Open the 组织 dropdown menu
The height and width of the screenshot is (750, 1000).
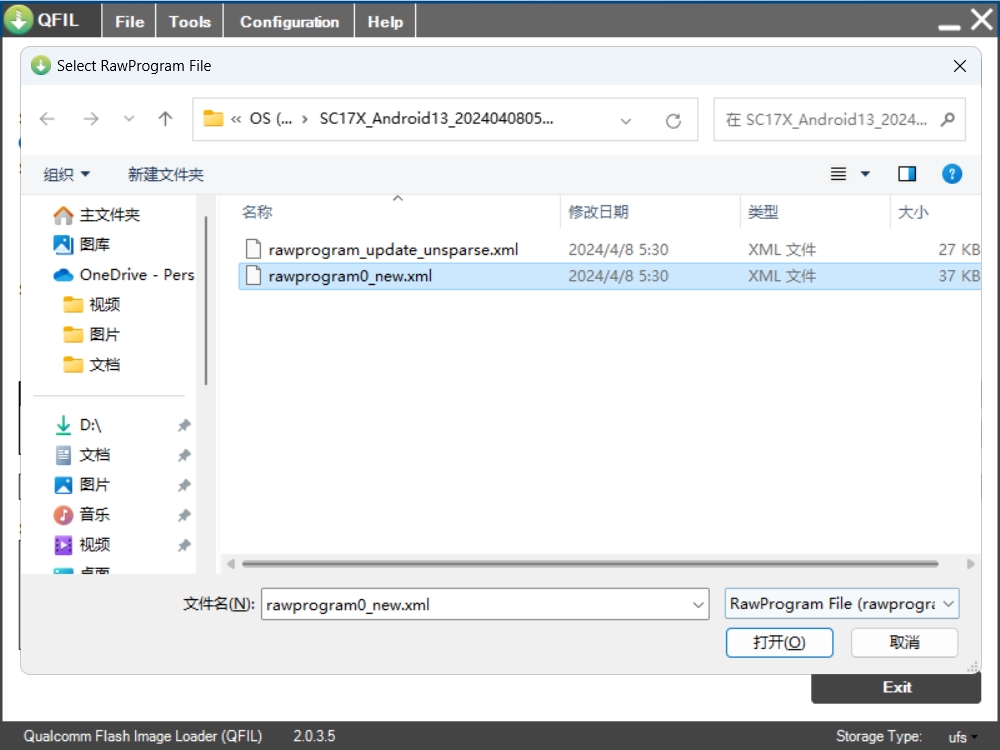pos(66,174)
